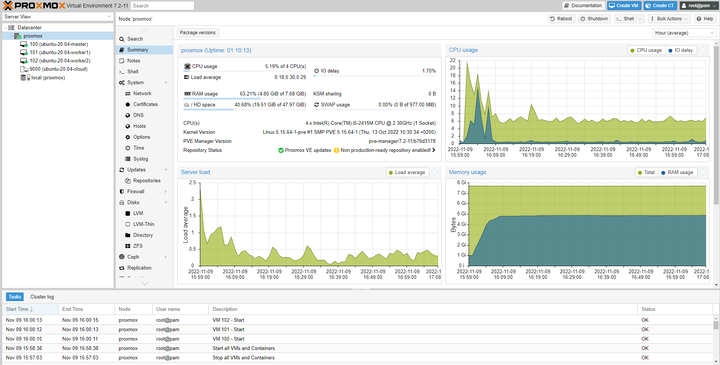Screen dimensions: 720x365
Task: Open the Hour (average) timeframe dropdown
Action: point(684,33)
